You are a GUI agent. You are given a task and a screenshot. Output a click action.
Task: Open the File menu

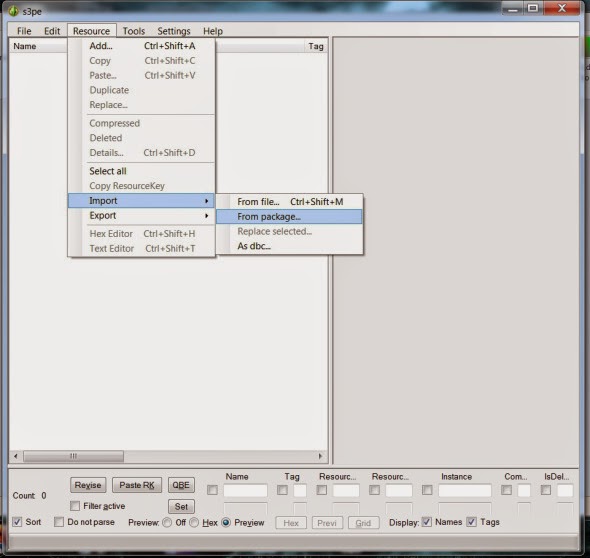[x=24, y=31]
